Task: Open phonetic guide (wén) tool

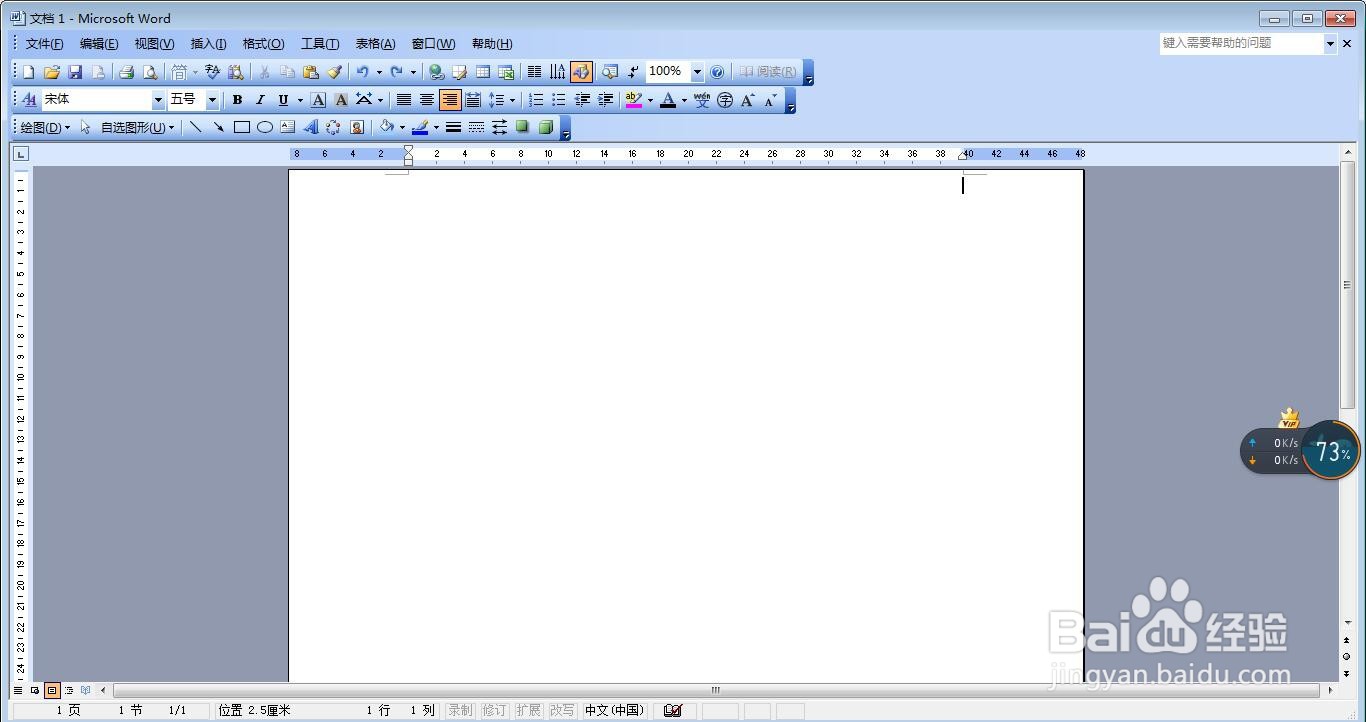Action: coord(702,100)
